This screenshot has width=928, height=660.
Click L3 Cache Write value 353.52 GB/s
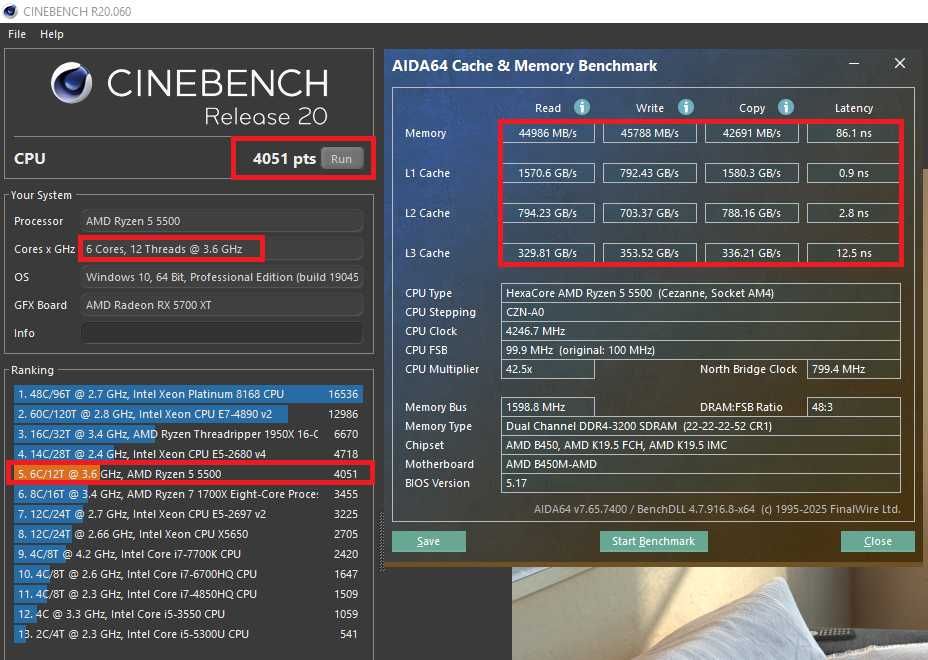pyautogui.click(x=649, y=253)
